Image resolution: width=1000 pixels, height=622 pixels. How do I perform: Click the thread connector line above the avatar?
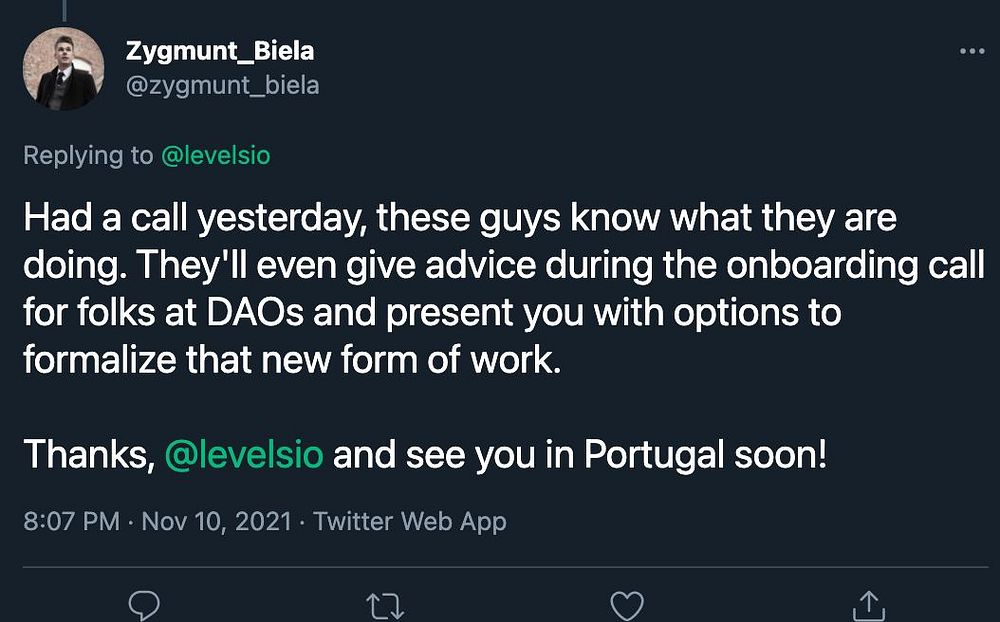pos(65,8)
